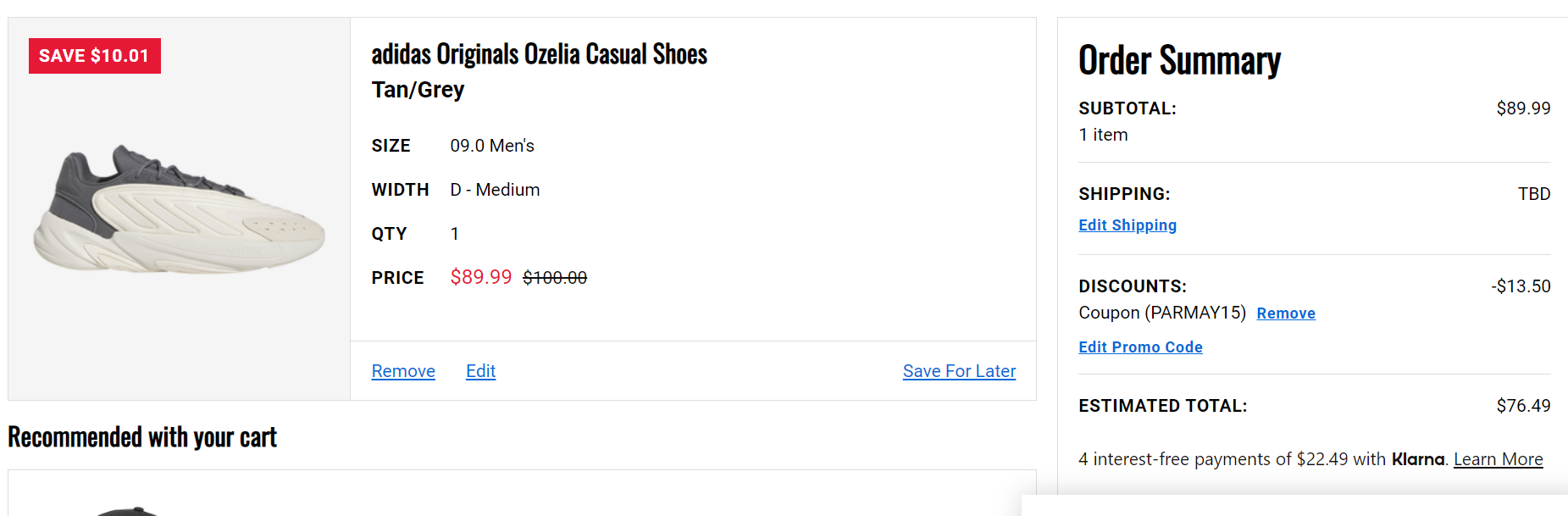Screen dimensions: 1568x516
Task: Open Edit Shipping options
Action: pos(1127,225)
